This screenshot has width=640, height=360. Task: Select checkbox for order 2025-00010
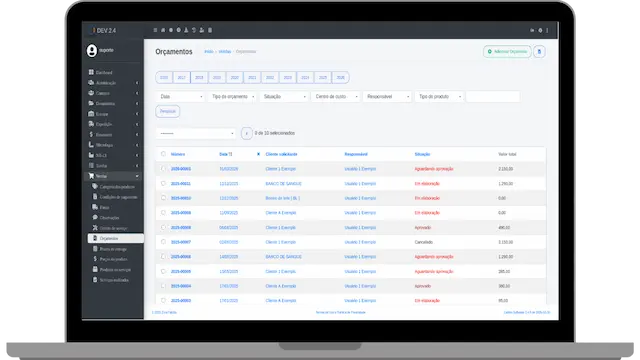(x=163, y=198)
